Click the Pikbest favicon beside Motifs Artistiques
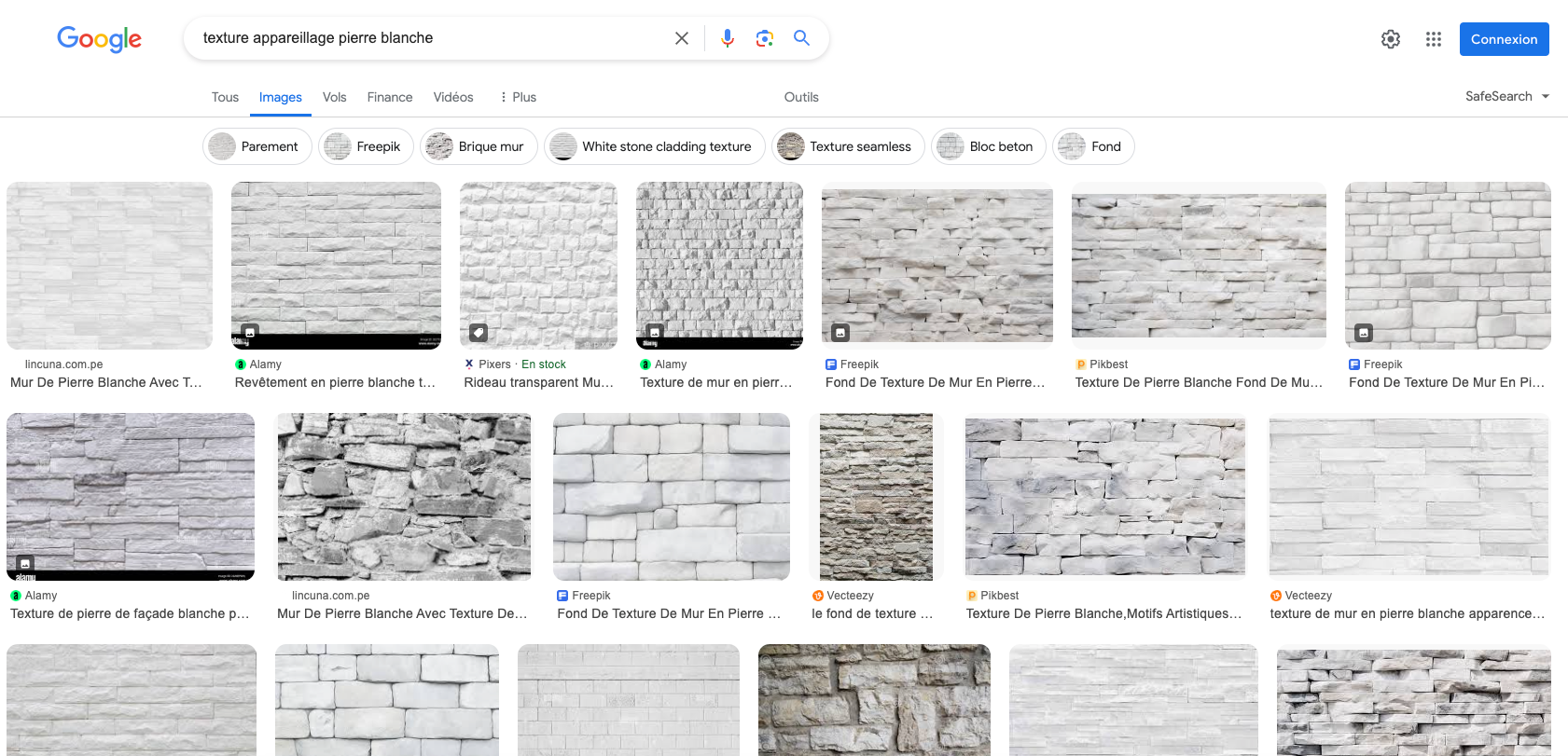The image size is (1568, 756). tap(972, 596)
